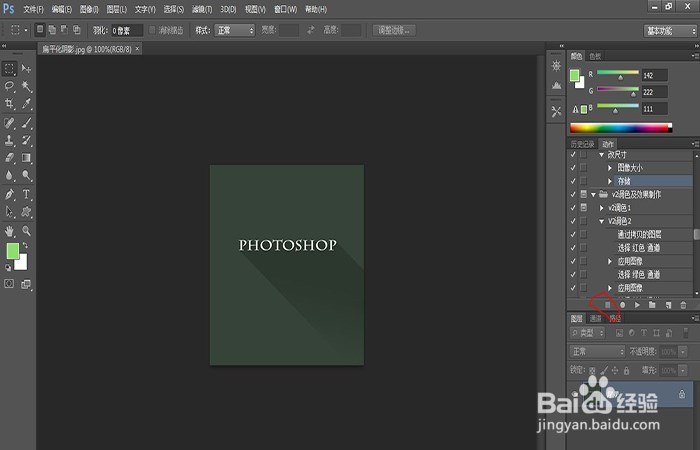Select the Path Selection tool
The width and height of the screenshot is (700, 450).
[9, 212]
